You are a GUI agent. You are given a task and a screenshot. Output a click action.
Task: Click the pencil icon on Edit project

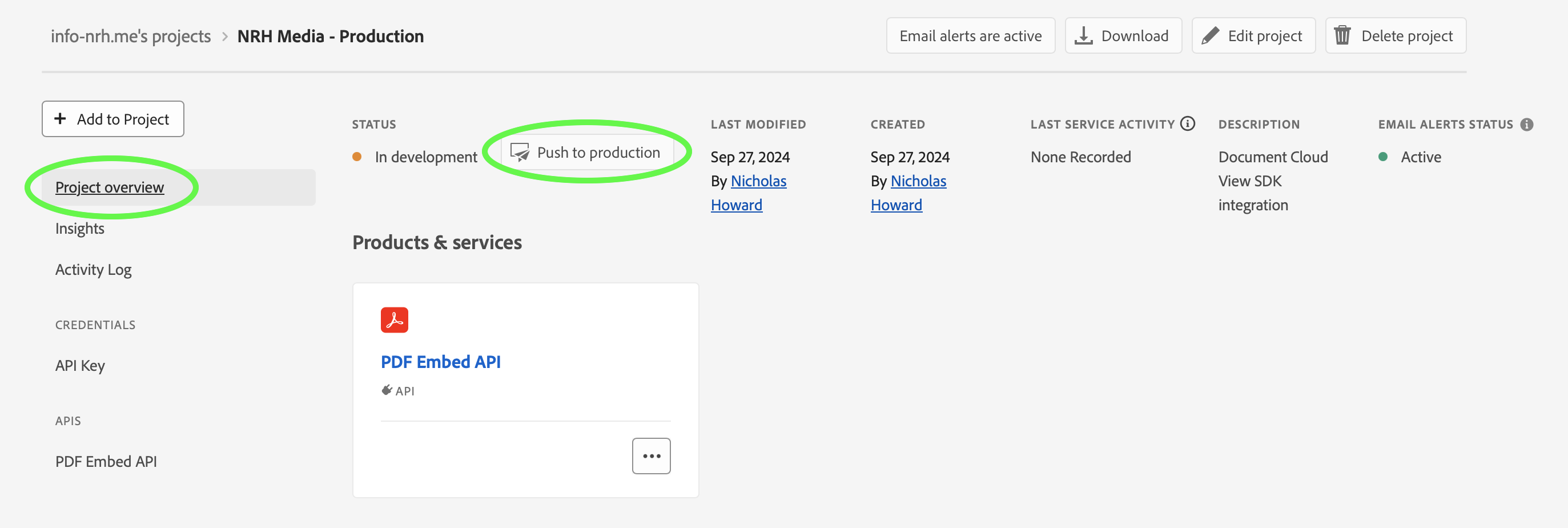click(1210, 36)
